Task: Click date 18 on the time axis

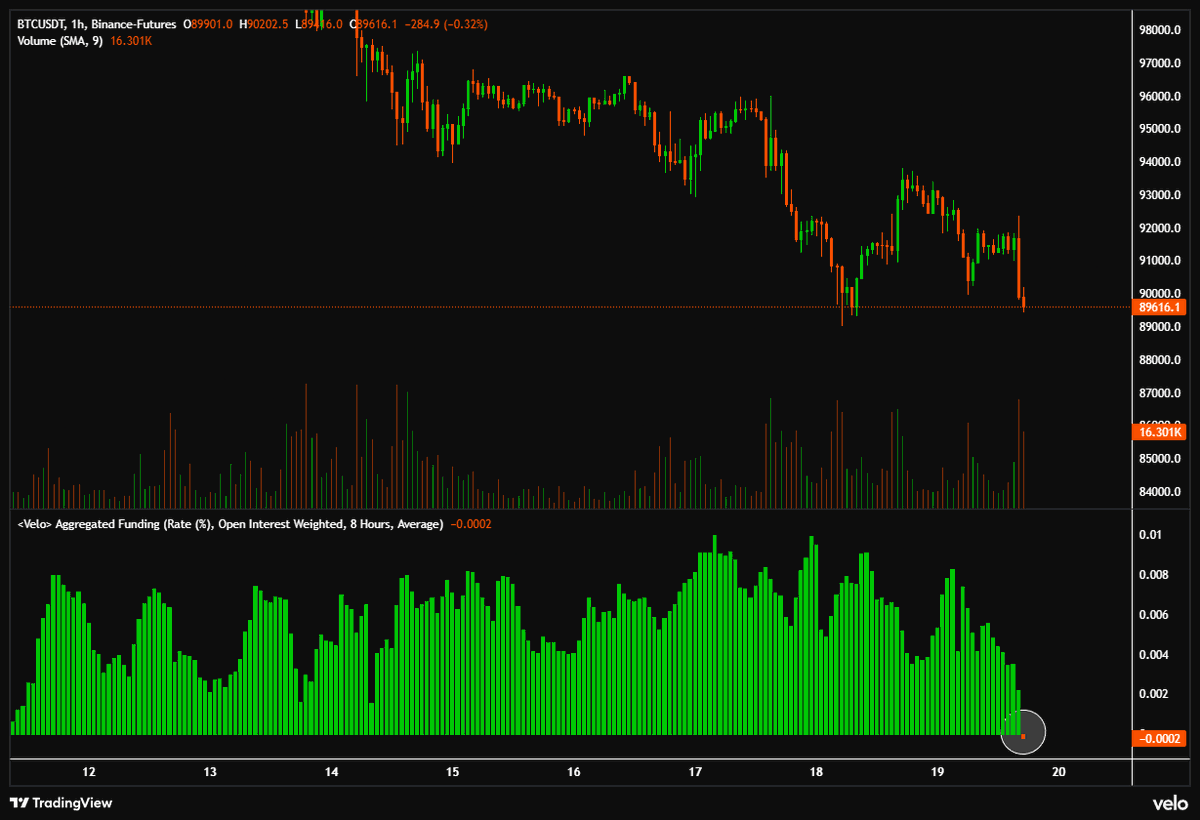Action: (x=816, y=772)
